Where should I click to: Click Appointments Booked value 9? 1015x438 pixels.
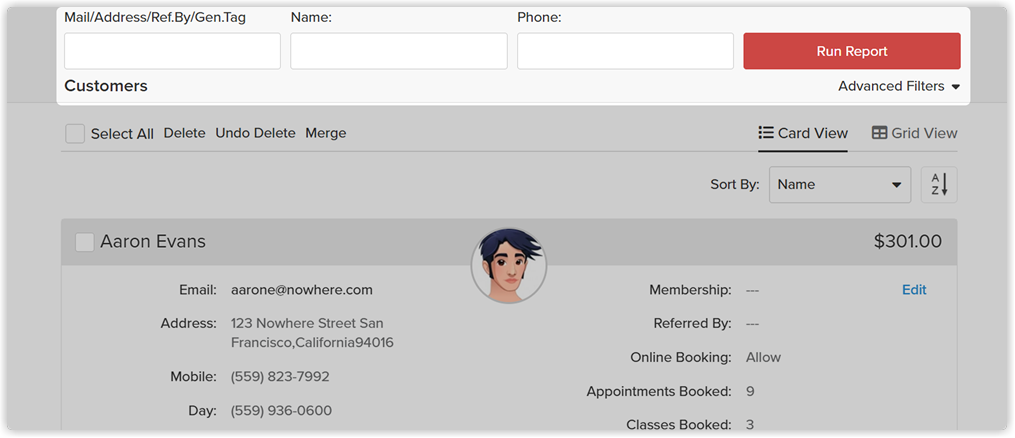coord(750,391)
